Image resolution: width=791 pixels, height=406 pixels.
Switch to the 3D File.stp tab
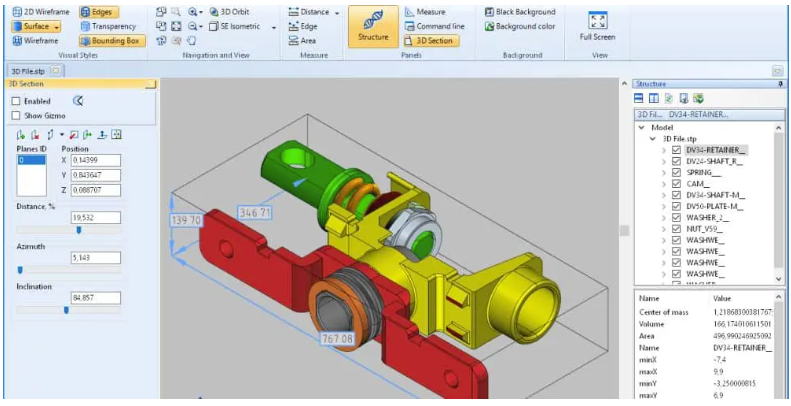pyautogui.click(x=27, y=71)
